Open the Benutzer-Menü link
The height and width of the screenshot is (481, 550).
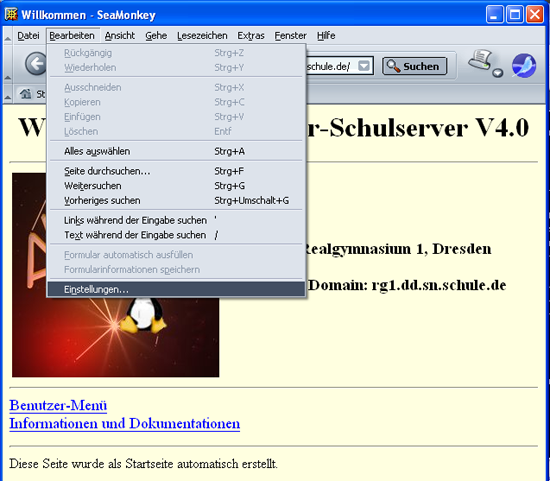pos(58,405)
